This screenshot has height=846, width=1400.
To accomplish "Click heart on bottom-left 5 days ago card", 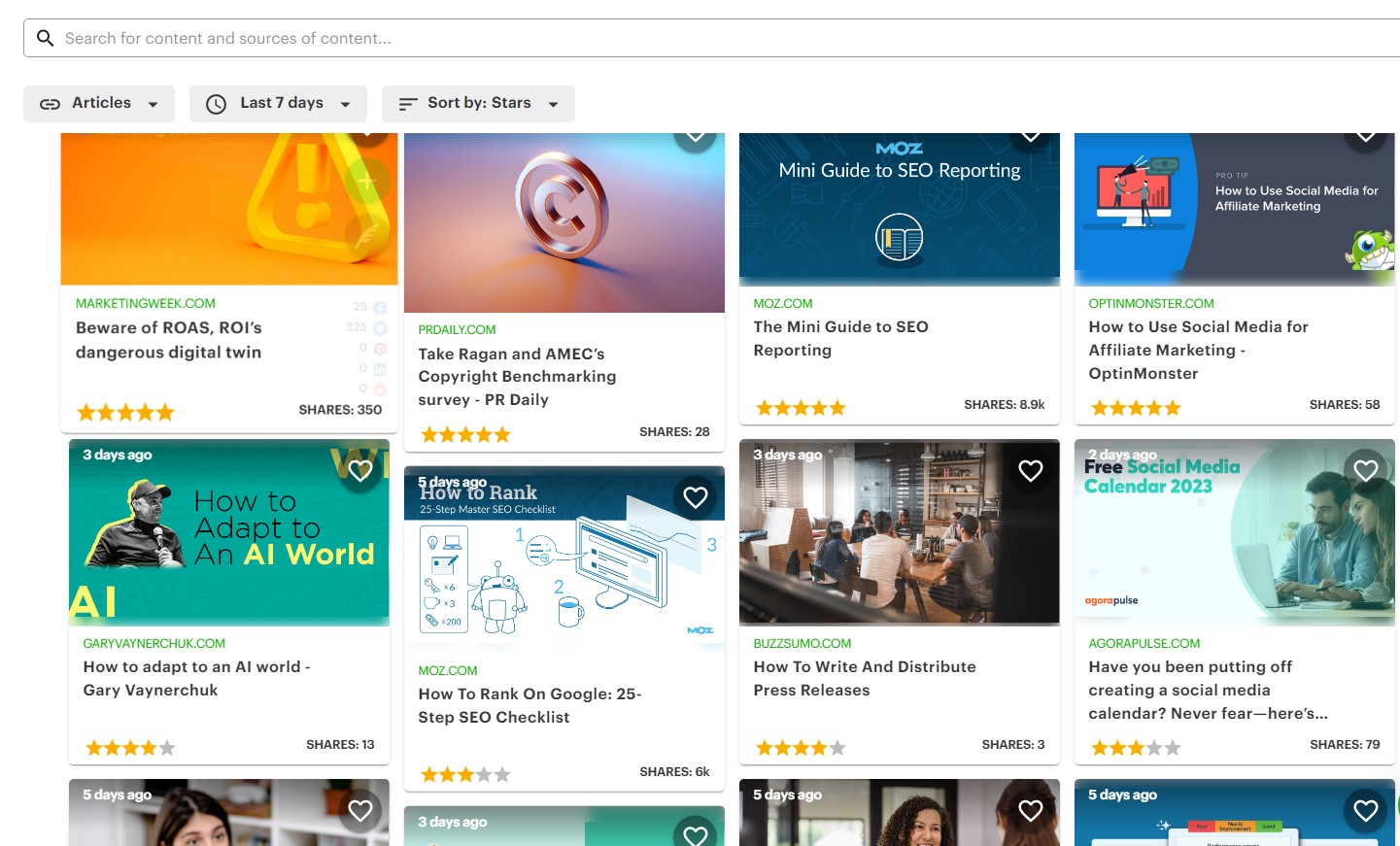I will point(360,811).
